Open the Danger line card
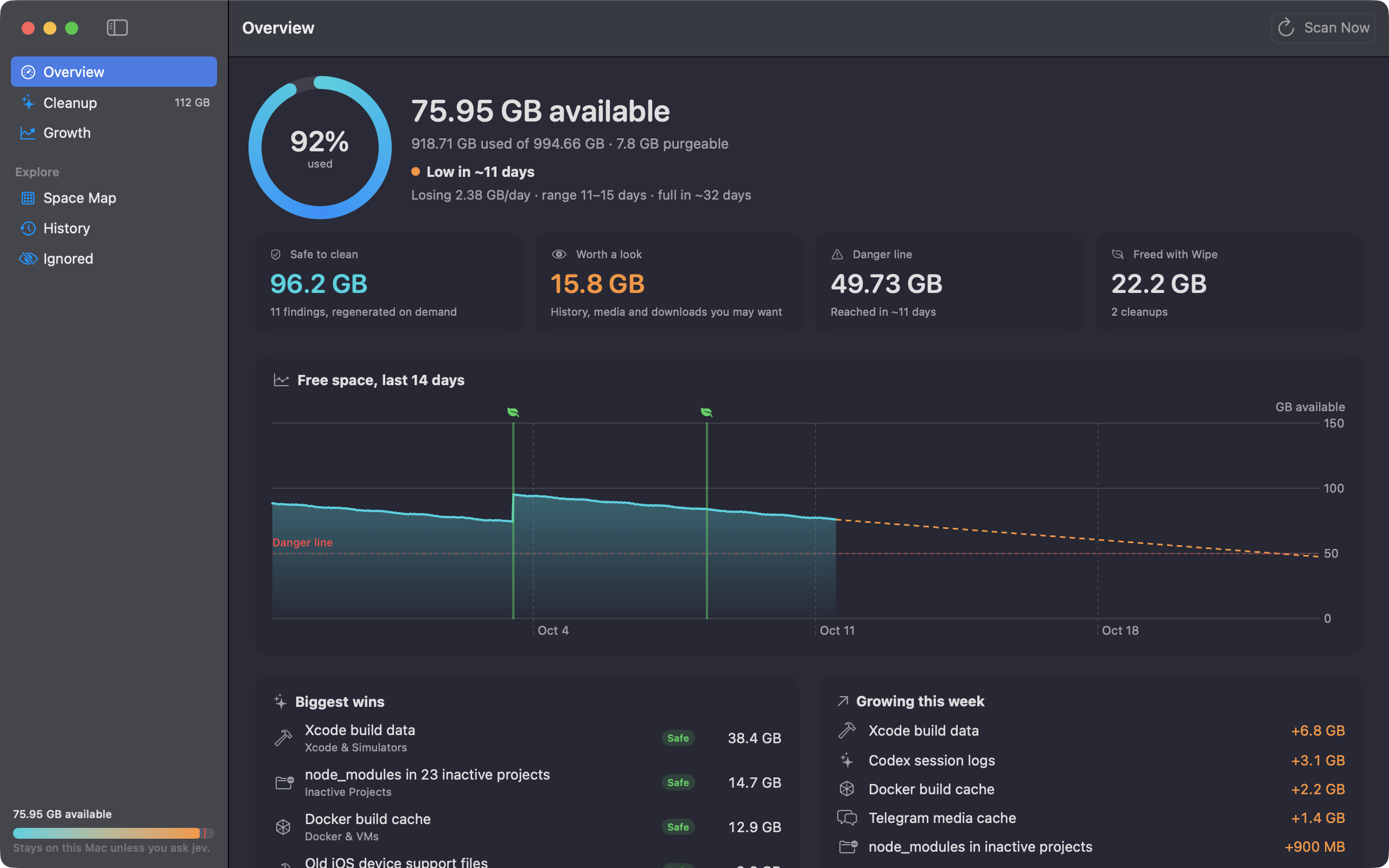The height and width of the screenshot is (868, 1389). click(x=949, y=283)
